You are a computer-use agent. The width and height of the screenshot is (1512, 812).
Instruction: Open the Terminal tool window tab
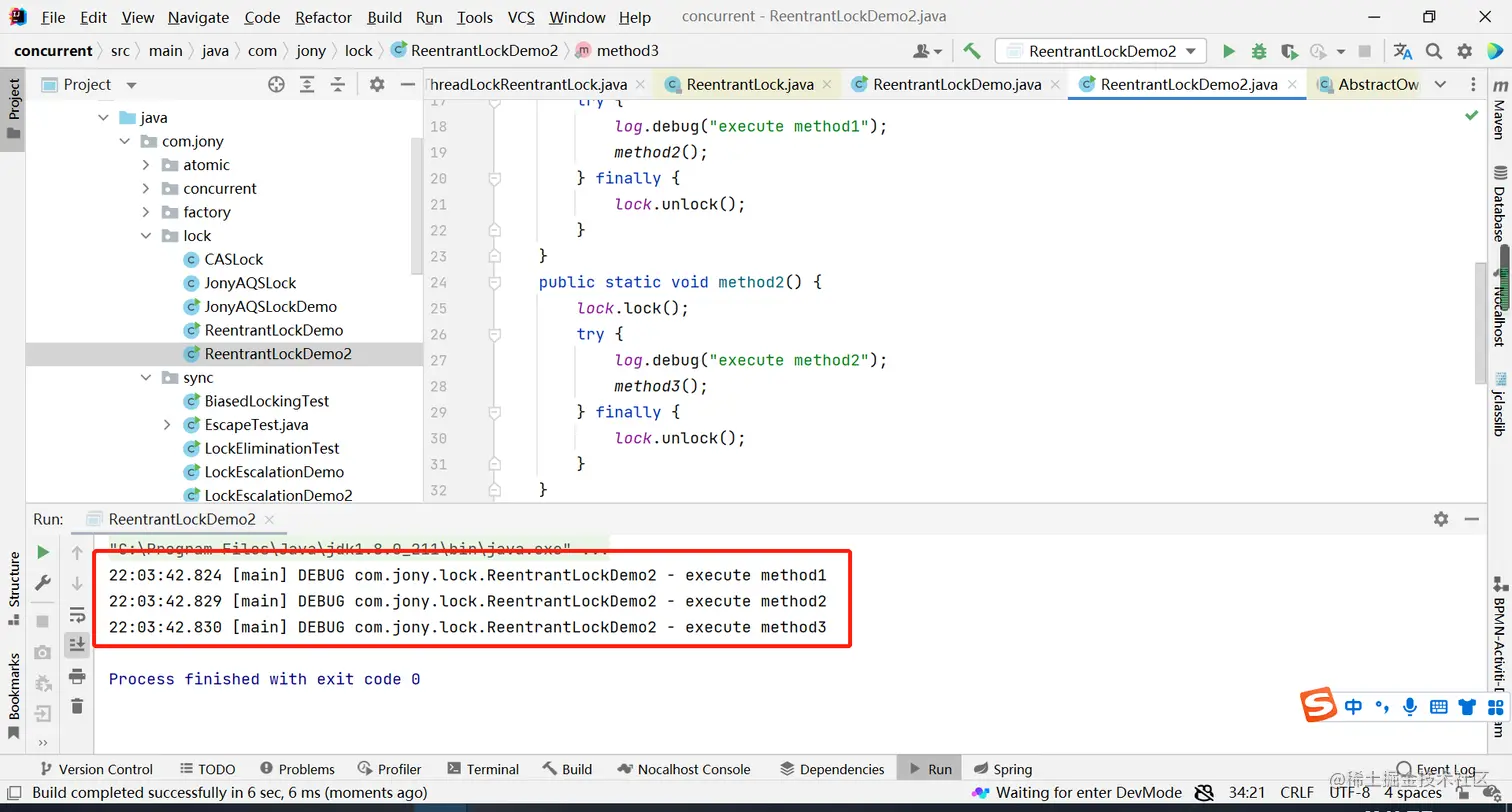click(483, 769)
